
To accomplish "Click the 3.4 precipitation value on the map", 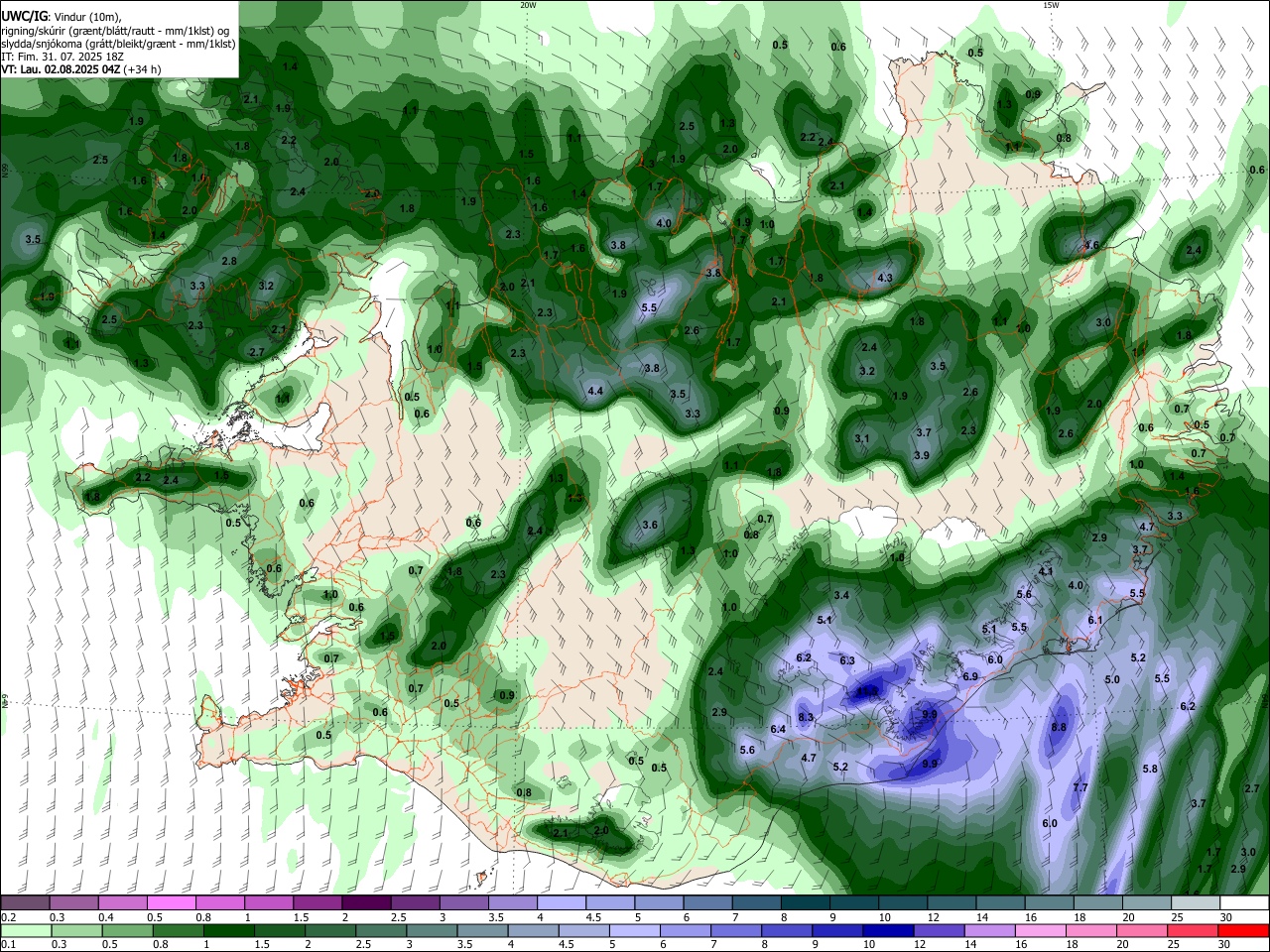I will [841, 595].
